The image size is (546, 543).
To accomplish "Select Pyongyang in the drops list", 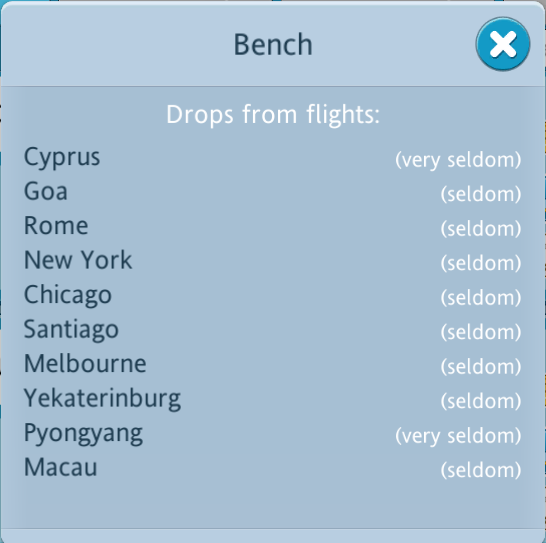I will (83, 433).
